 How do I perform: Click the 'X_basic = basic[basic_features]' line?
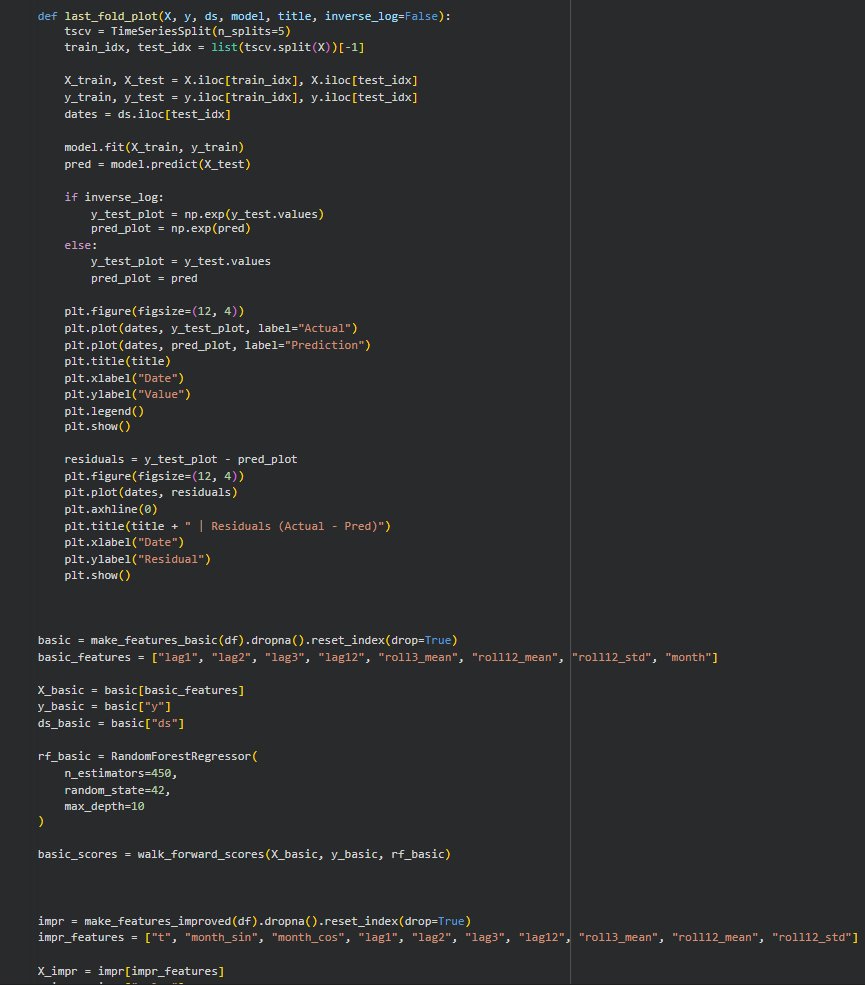tap(141, 690)
